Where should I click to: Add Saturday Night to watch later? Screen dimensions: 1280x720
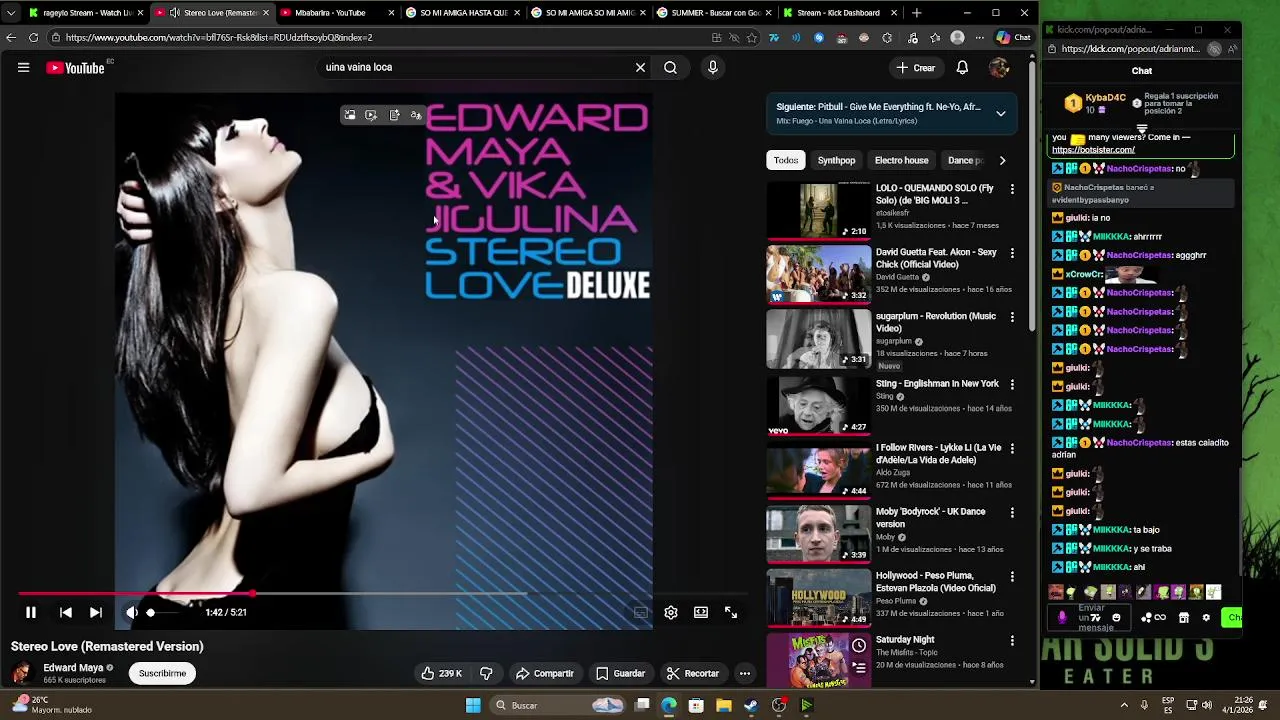tap(859, 645)
